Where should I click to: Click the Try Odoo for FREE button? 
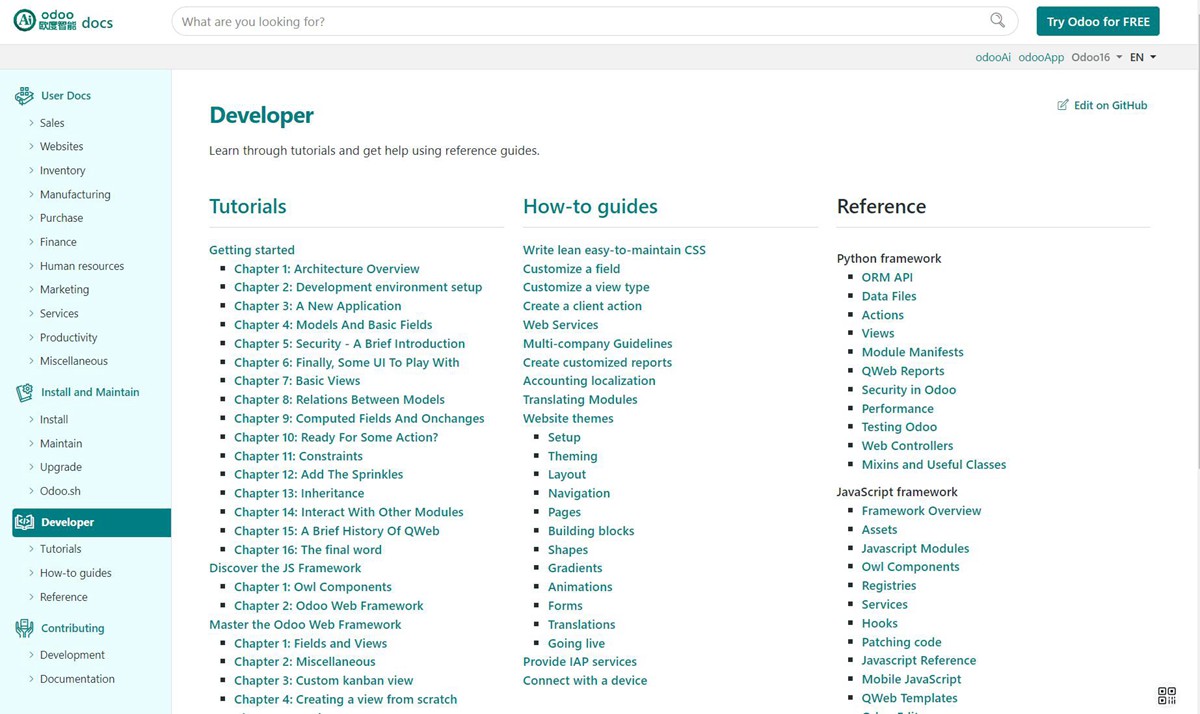(x=1097, y=20)
